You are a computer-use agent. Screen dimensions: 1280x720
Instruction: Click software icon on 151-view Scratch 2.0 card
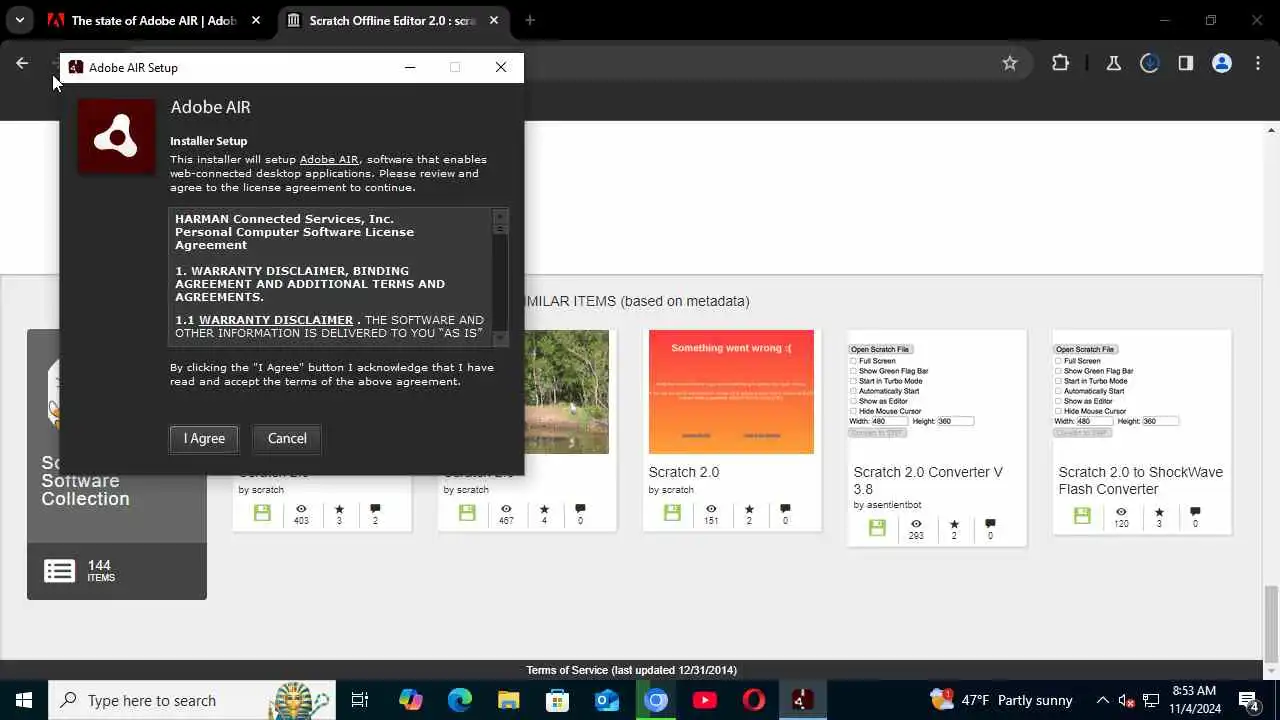tap(672, 513)
